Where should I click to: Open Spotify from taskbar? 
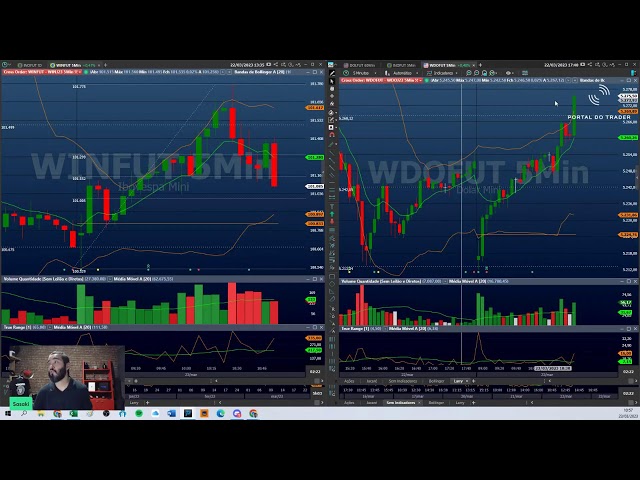(x=139, y=413)
